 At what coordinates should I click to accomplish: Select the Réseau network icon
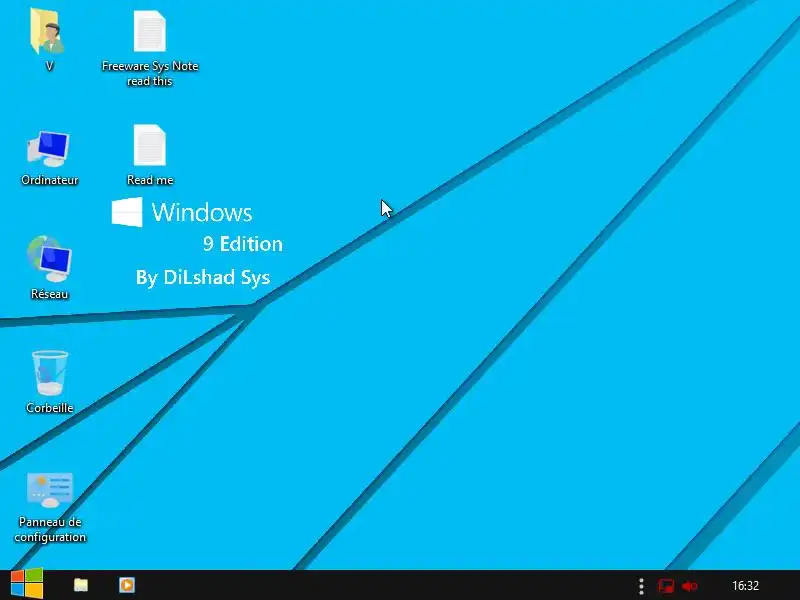point(49,259)
